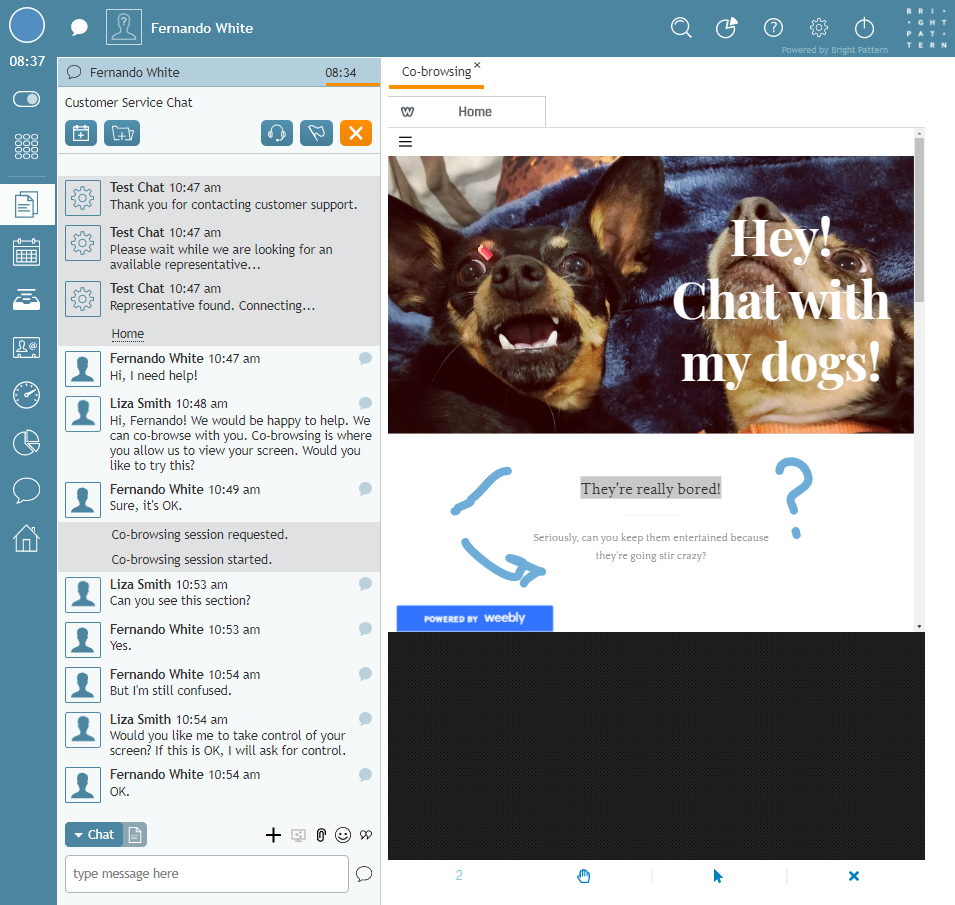Open the hamburger menu on co-browsed page
The width and height of the screenshot is (955, 905).
point(405,142)
